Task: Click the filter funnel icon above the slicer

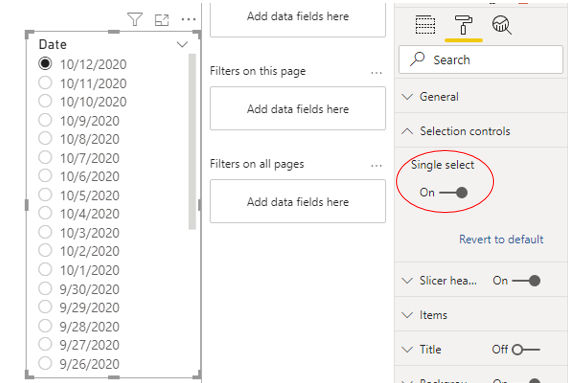Action: (135, 19)
